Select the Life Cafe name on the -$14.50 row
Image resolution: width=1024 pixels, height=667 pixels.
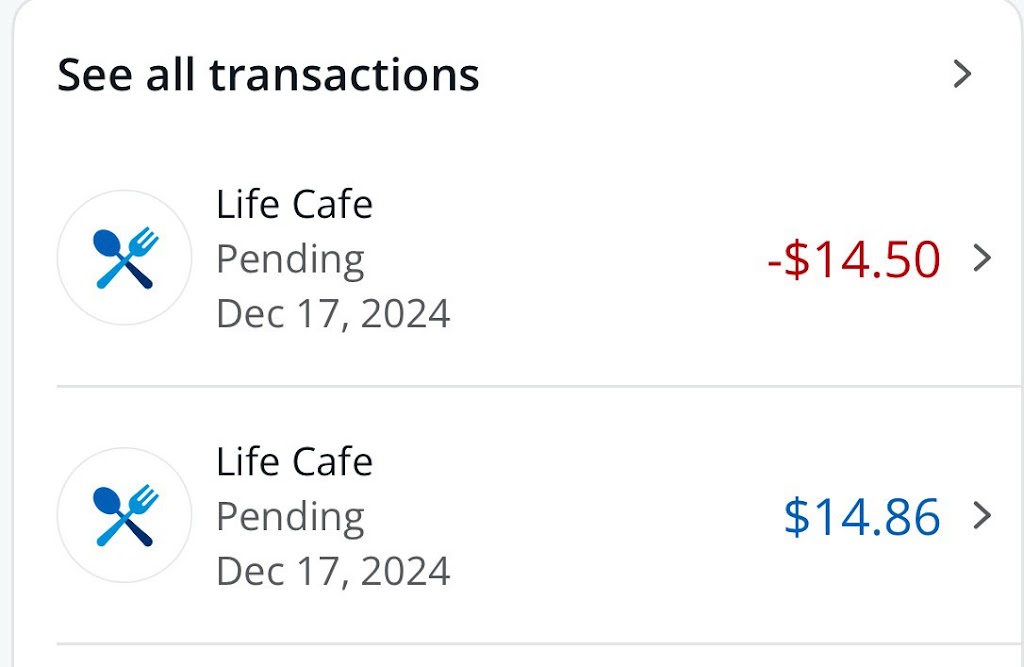(x=294, y=205)
